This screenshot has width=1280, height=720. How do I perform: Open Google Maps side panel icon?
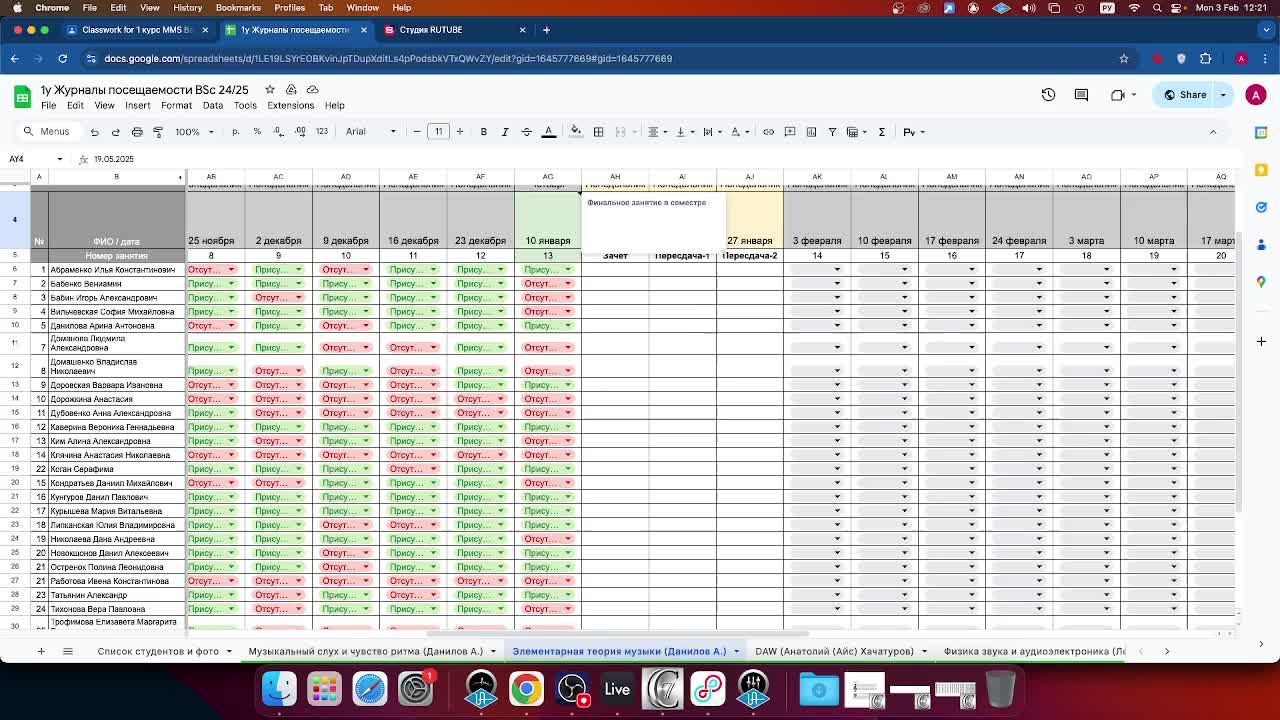coord(1262,282)
